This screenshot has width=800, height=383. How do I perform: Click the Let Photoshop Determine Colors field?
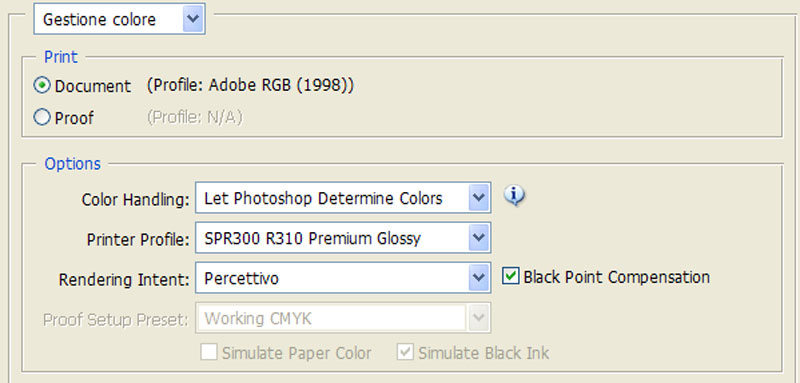[x=343, y=197]
